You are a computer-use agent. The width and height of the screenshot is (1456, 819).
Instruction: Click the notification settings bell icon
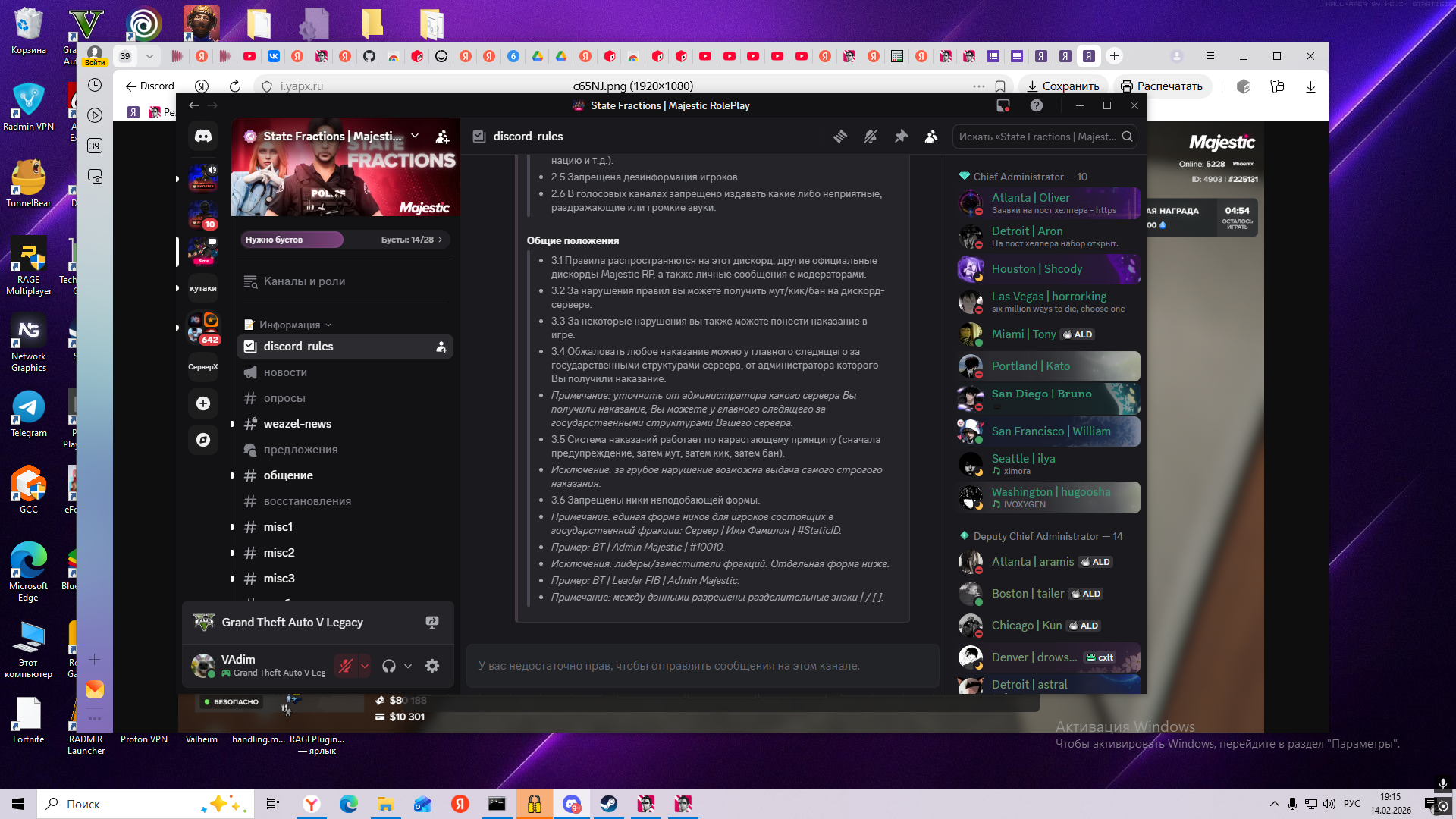871,136
